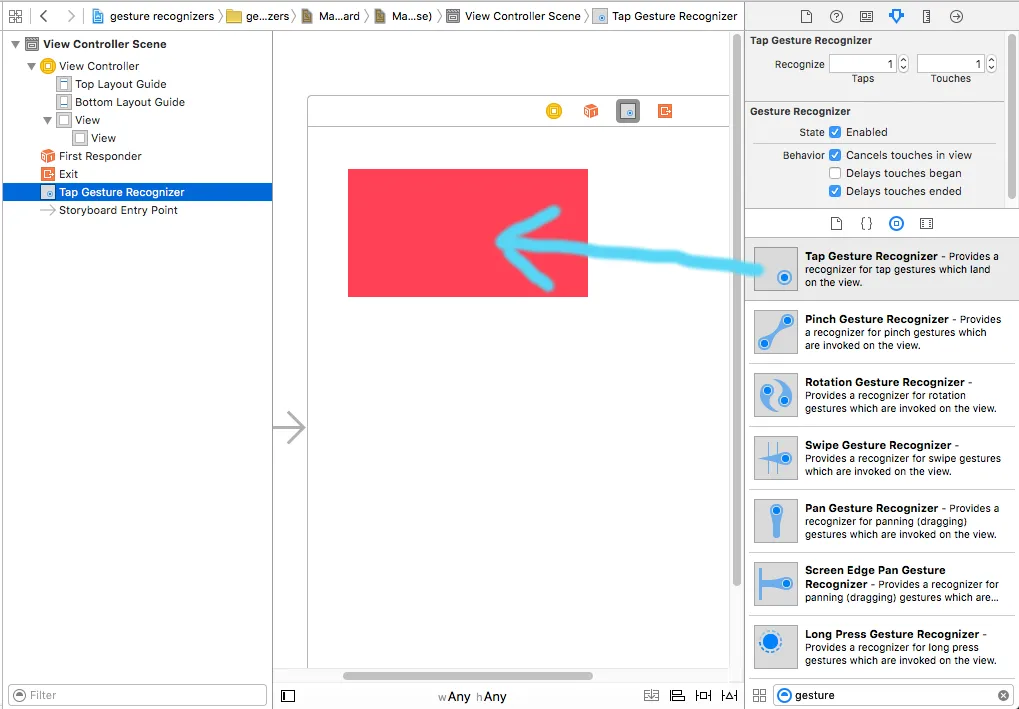The width and height of the screenshot is (1019, 709).
Task: Select Top Layout Guide in outline
Action: point(137,84)
